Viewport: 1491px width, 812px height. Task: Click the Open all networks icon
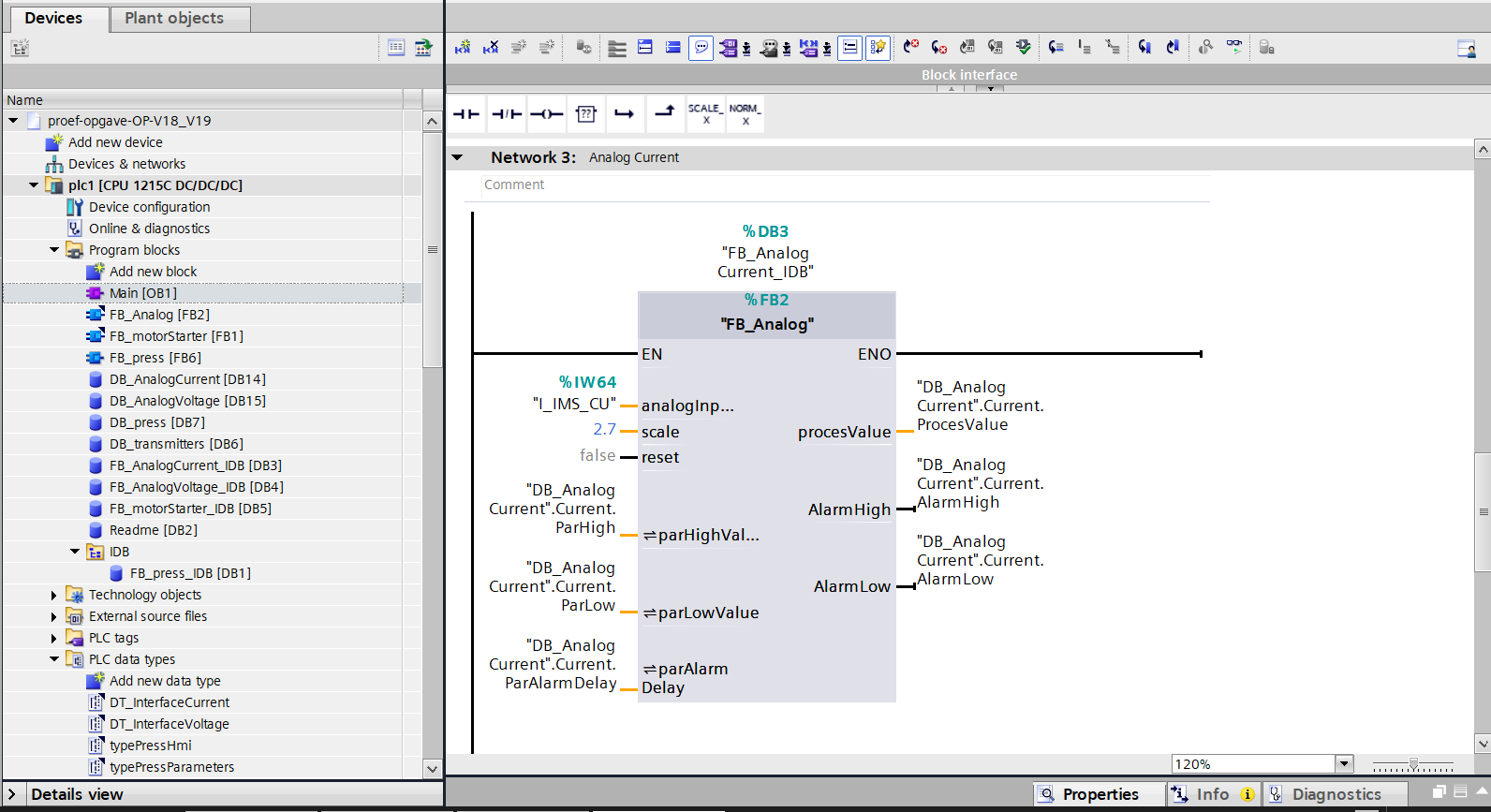645,47
